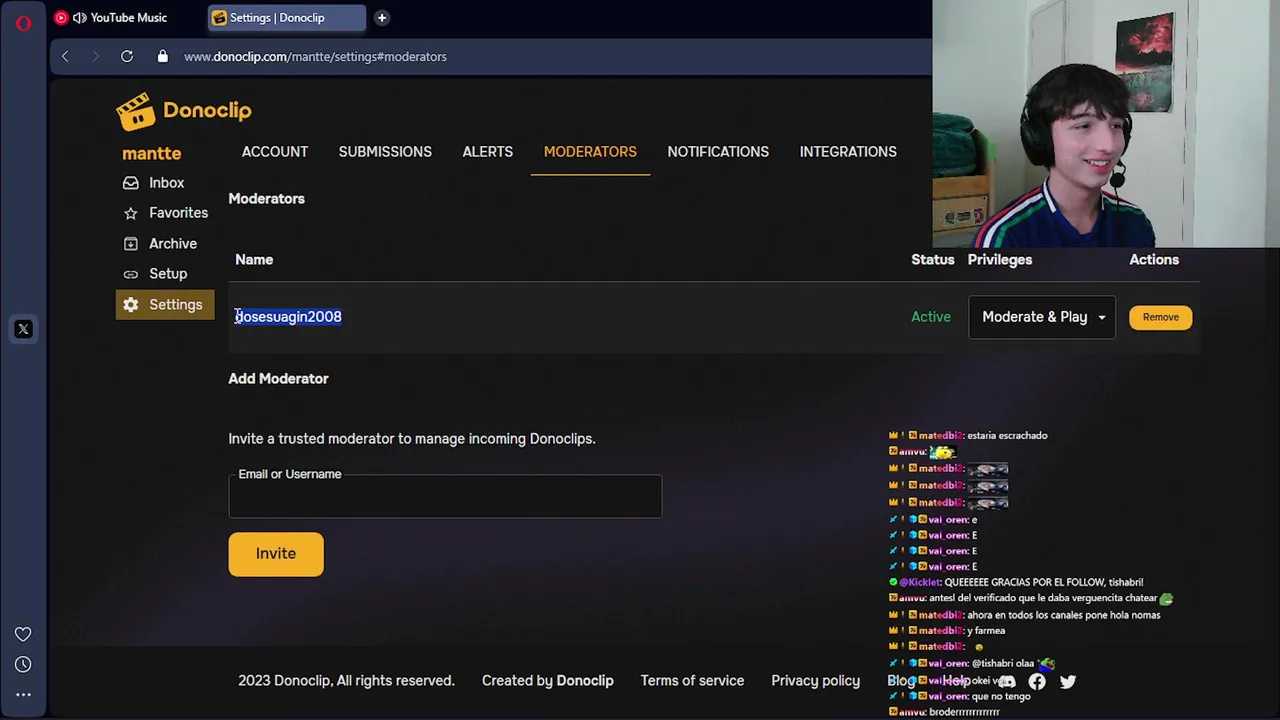Switch to the YouTube Music tab

128,17
